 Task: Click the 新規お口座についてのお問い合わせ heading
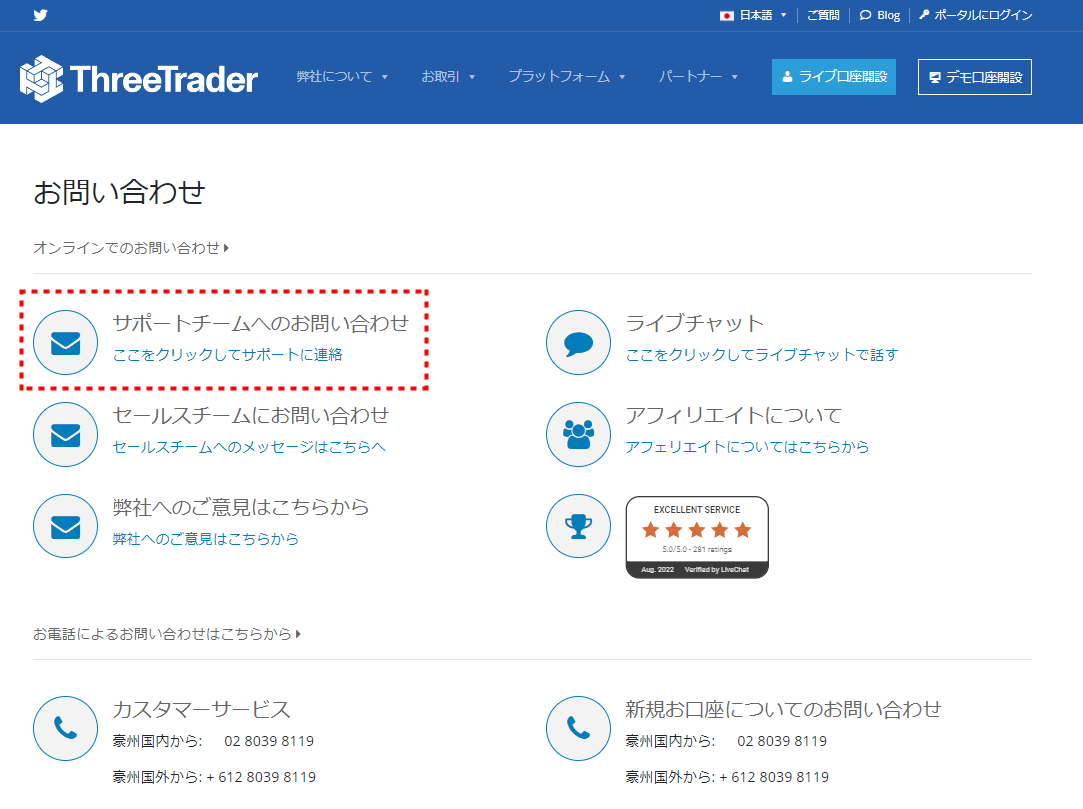(x=783, y=710)
